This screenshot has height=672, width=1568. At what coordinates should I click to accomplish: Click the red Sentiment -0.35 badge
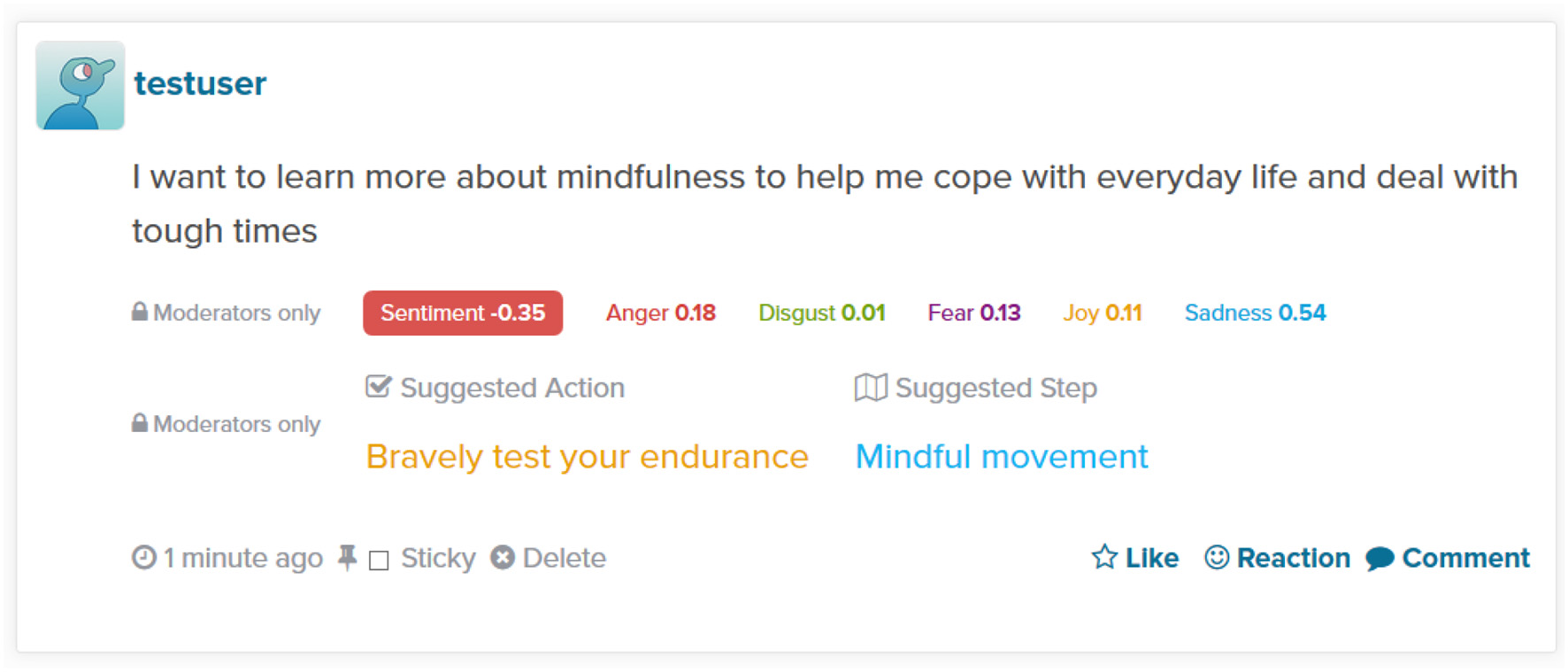pos(463,313)
